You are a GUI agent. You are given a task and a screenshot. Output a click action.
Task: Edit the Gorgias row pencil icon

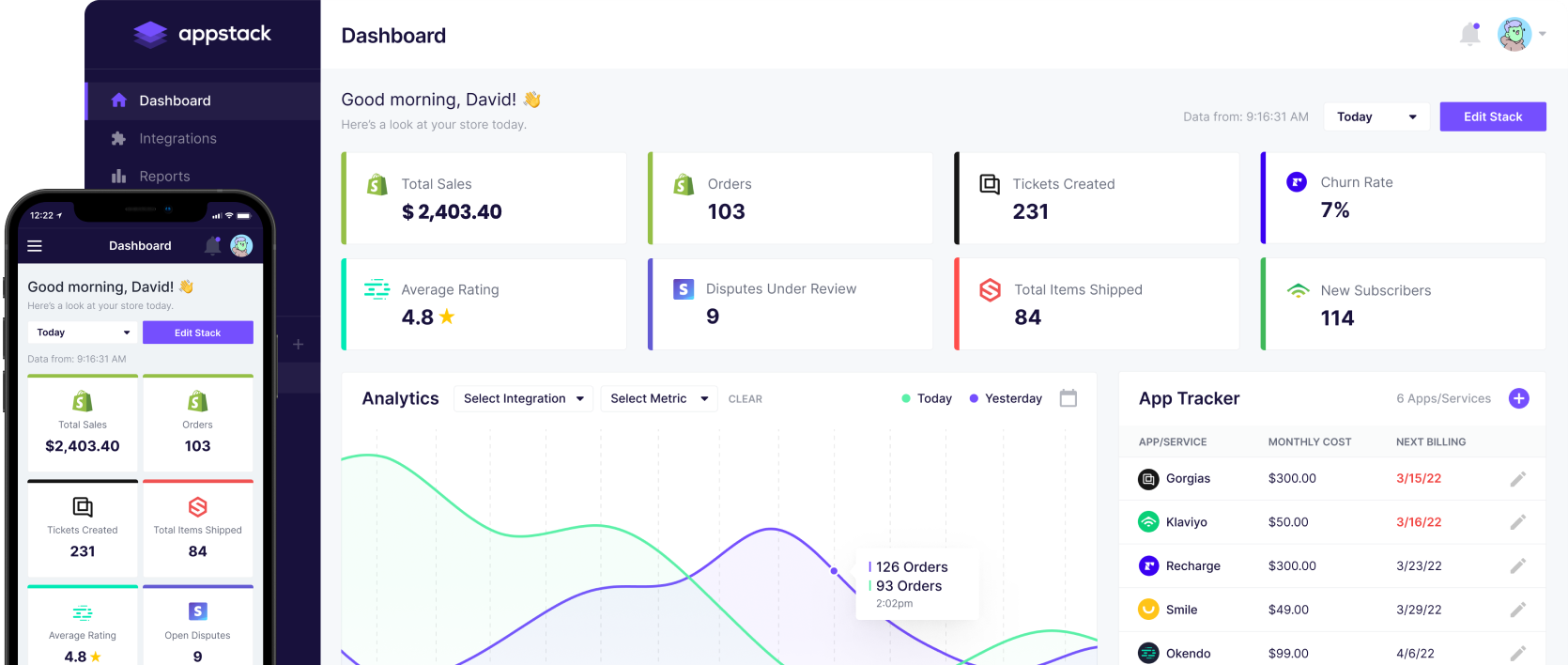[x=1517, y=479]
